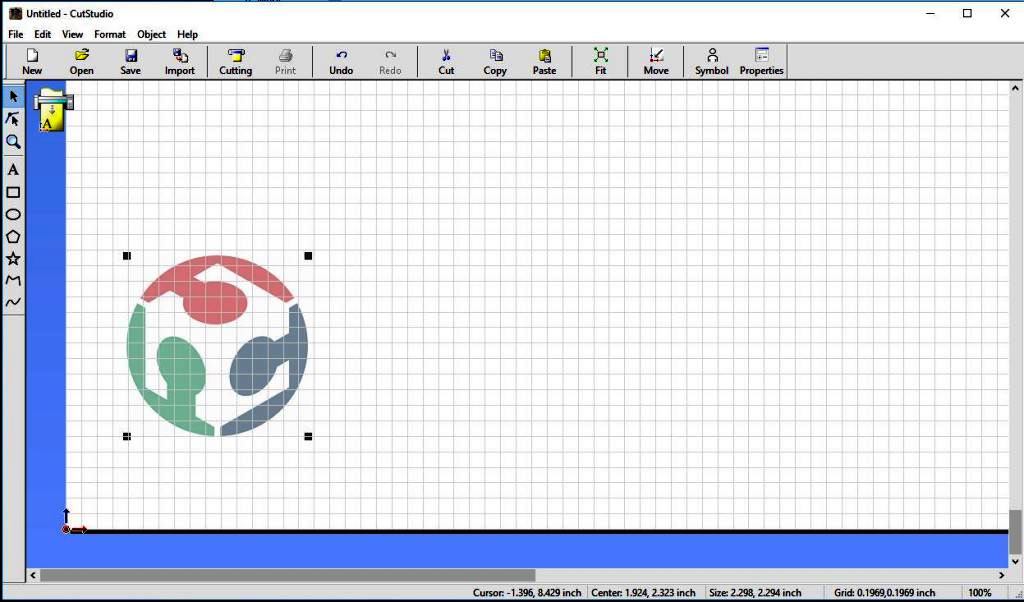Image resolution: width=1024 pixels, height=602 pixels.
Task: Select the freehand curve tool
Action: (13, 302)
